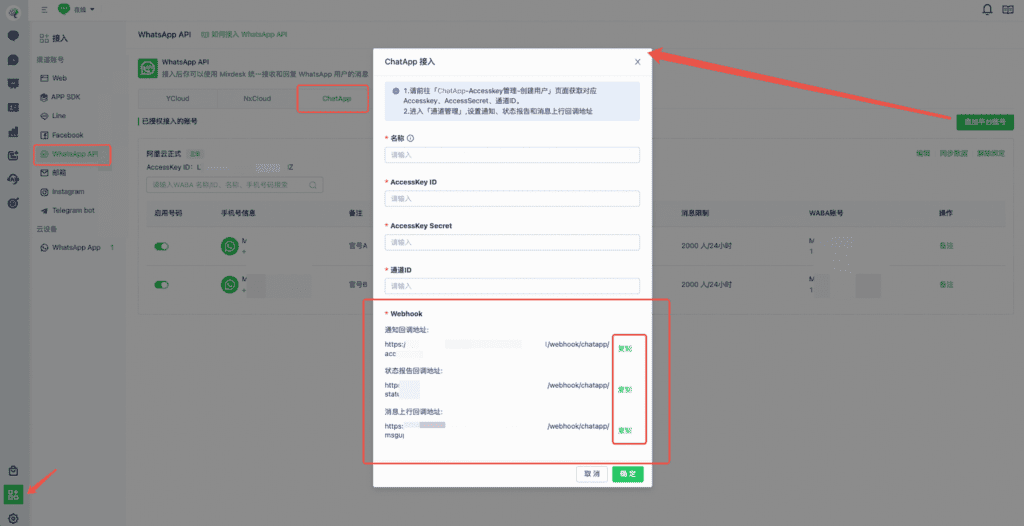Copy the 状态报告回调地址 webhook URL
The height and width of the screenshot is (526, 1024).
coord(625,389)
